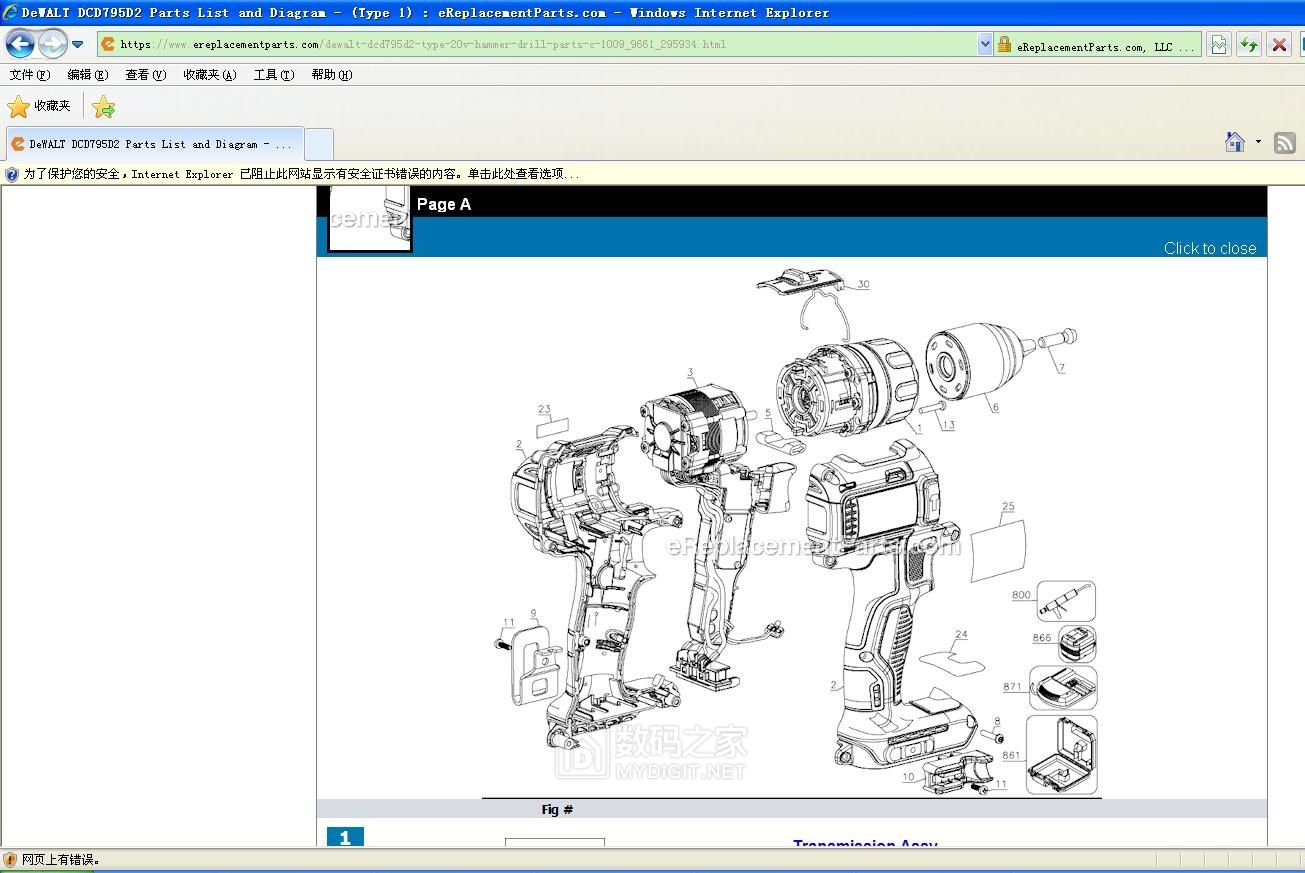This screenshot has height=873, width=1305.
Task: Click part number 9 label in diagram
Action: 533,614
